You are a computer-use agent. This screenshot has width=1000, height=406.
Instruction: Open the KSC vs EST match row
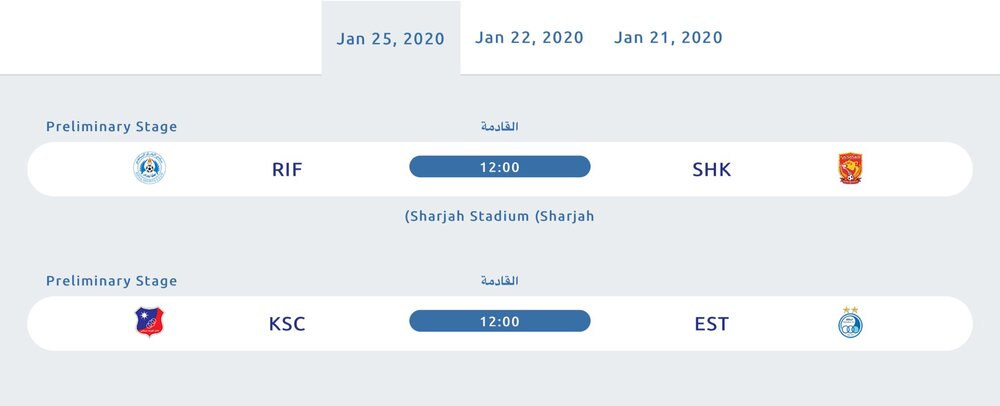pos(500,323)
